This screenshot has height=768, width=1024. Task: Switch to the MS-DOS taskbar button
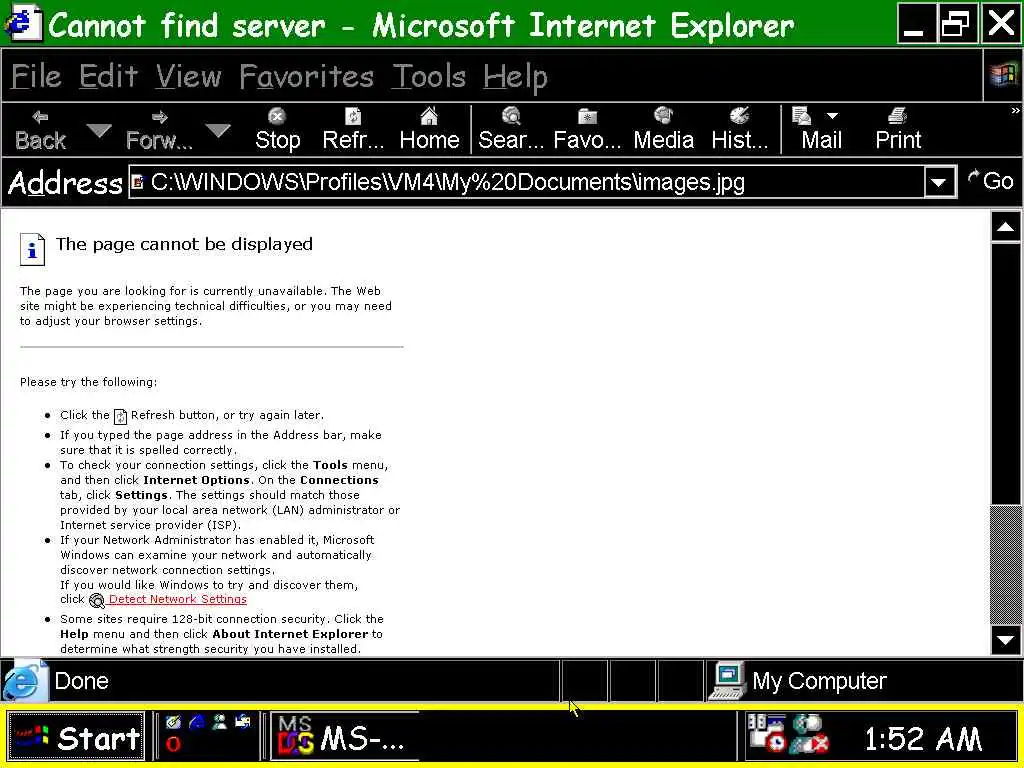344,738
